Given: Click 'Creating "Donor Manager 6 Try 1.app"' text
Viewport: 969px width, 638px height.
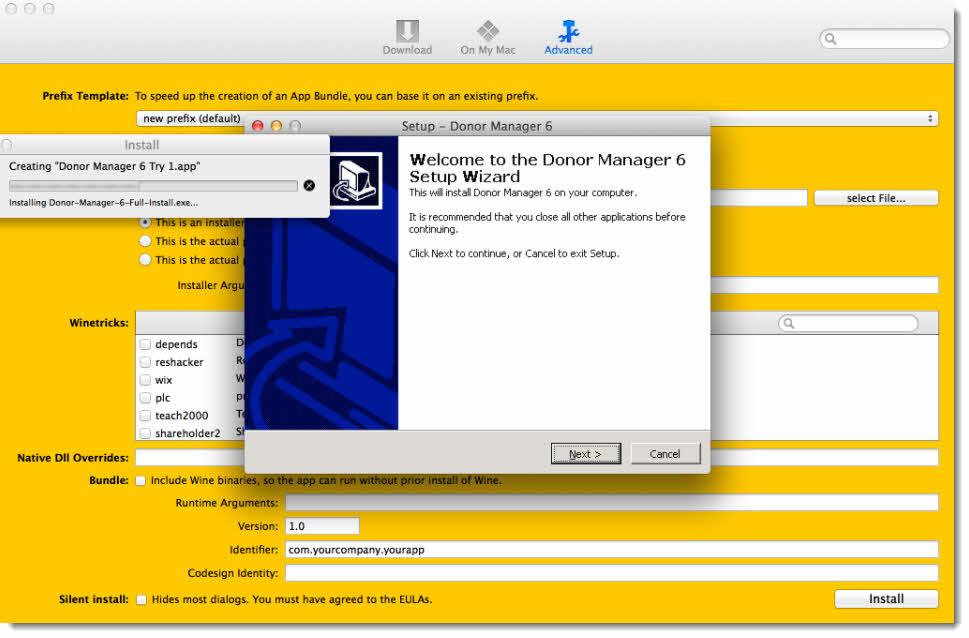Looking at the screenshot, I should tap(104, 166).
